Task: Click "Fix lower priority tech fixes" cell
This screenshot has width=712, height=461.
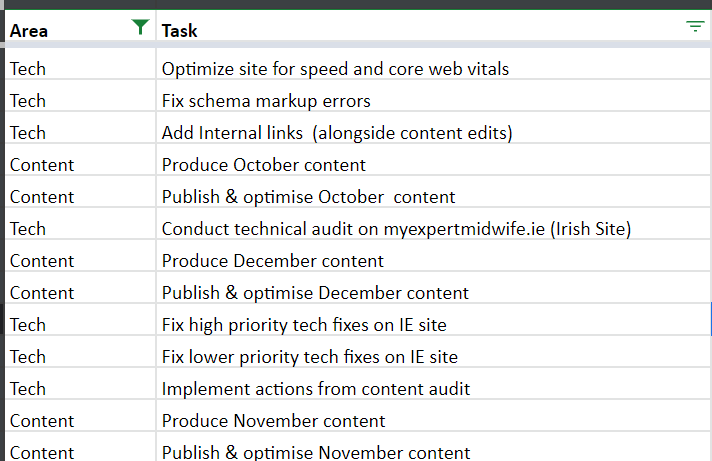Action: [x=310, y=357]
